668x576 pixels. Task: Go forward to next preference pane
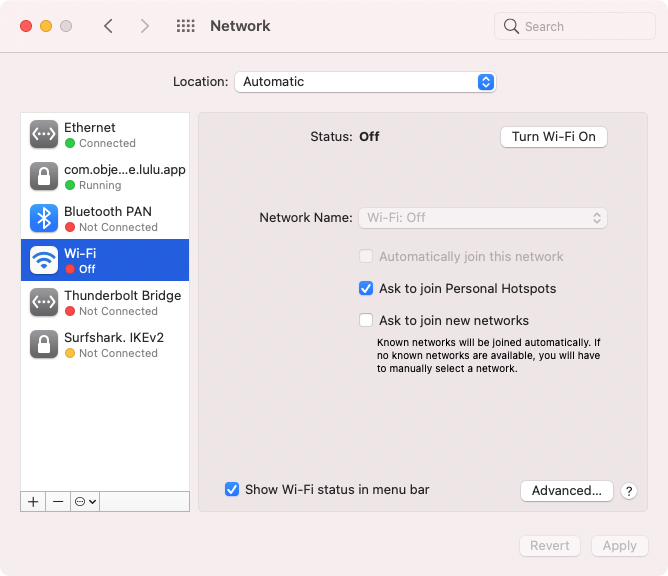[x=145, y=26]
